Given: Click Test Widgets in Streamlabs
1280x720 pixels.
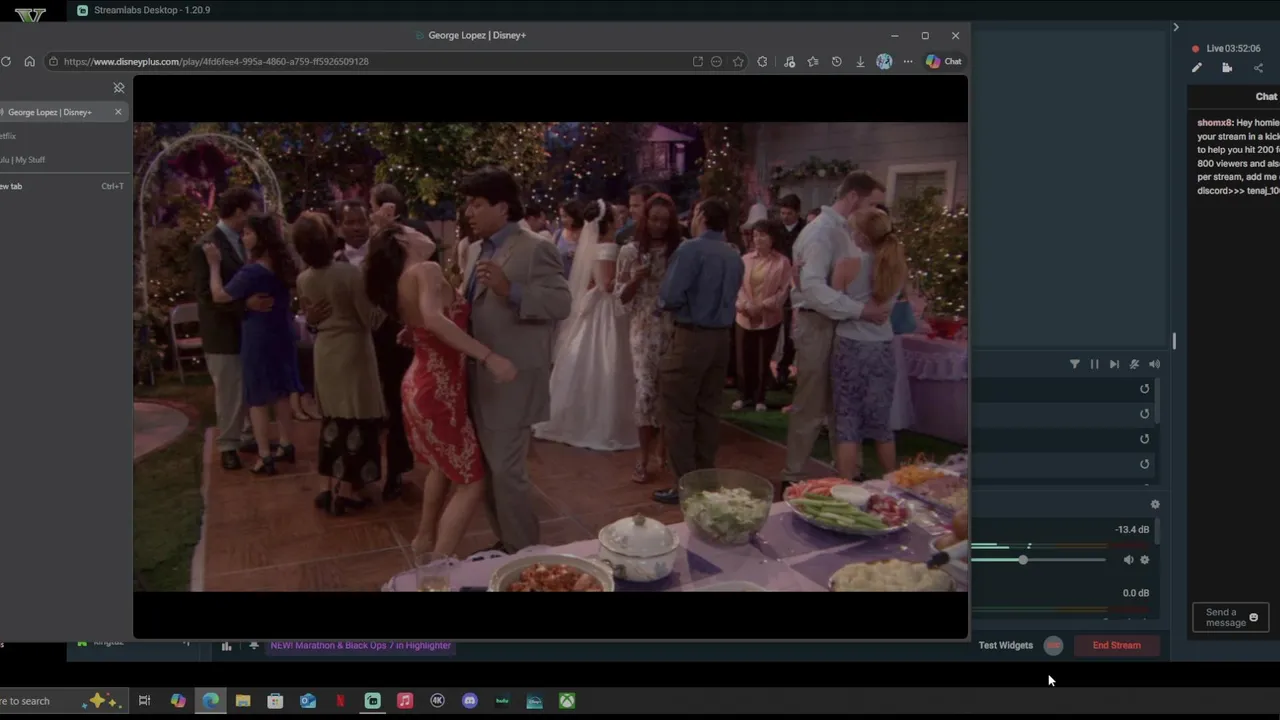Looking at the screenshot, I should click(x=1005, y=645).
